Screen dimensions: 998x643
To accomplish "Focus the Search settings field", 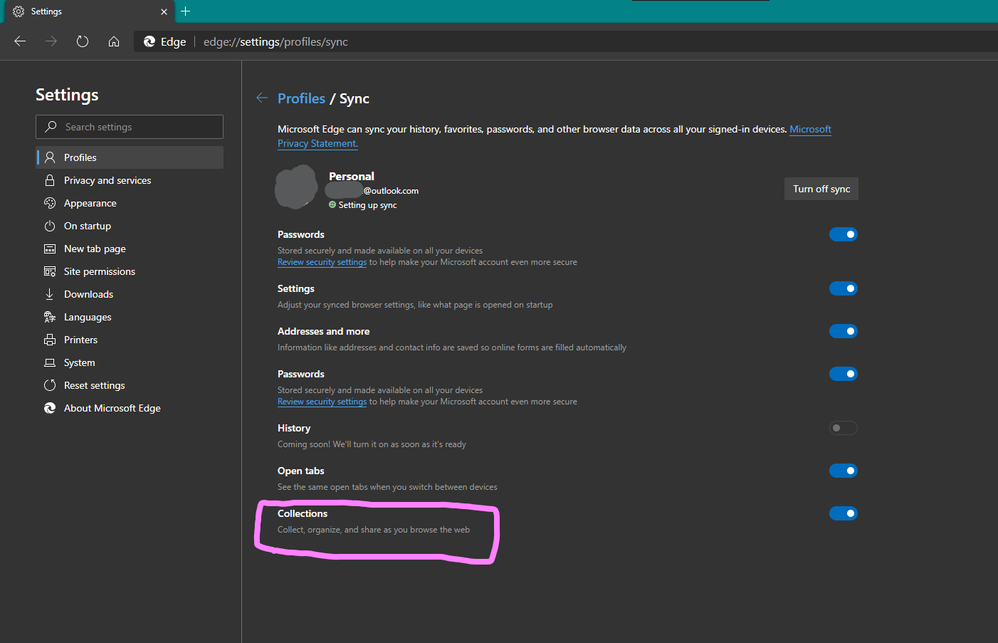I will [129, 127].
